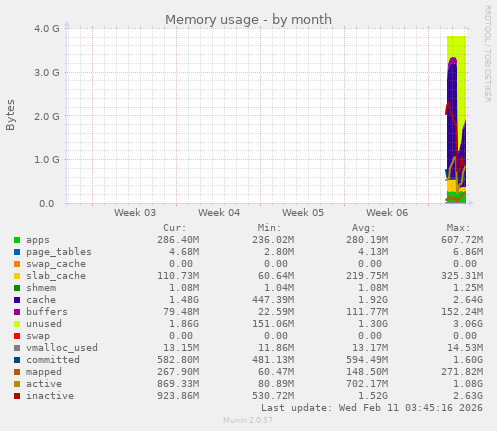Screen dimensions: 497x431
Task: Click the unused lime legend swatch
Action: click(17, 324)
